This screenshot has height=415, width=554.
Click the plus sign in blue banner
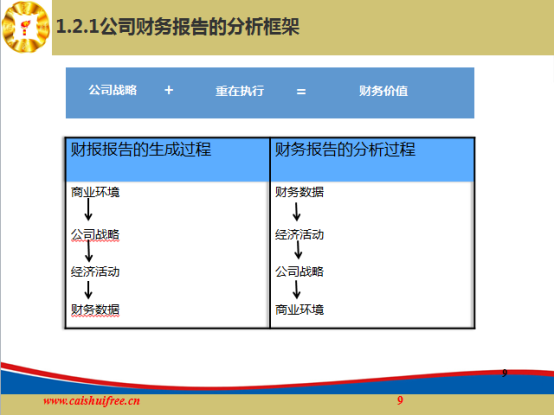tap(169, 90)
